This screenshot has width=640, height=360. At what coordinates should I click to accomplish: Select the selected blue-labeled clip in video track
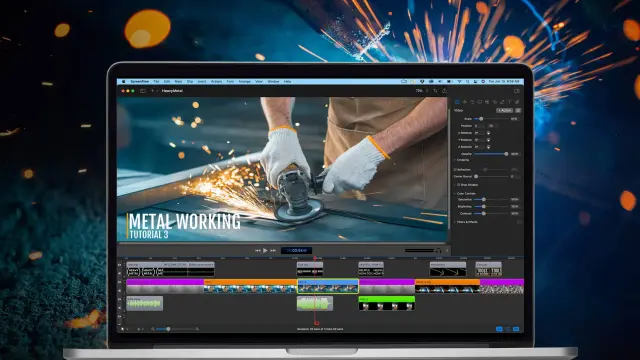click(328, 286)
